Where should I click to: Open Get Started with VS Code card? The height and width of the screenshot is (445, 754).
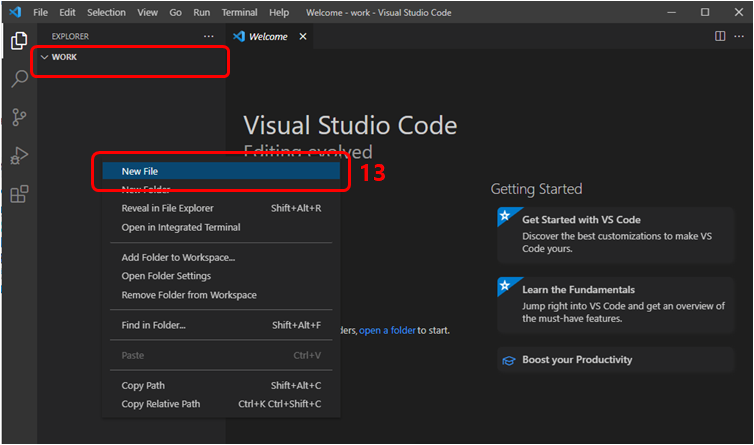[616, 235]
